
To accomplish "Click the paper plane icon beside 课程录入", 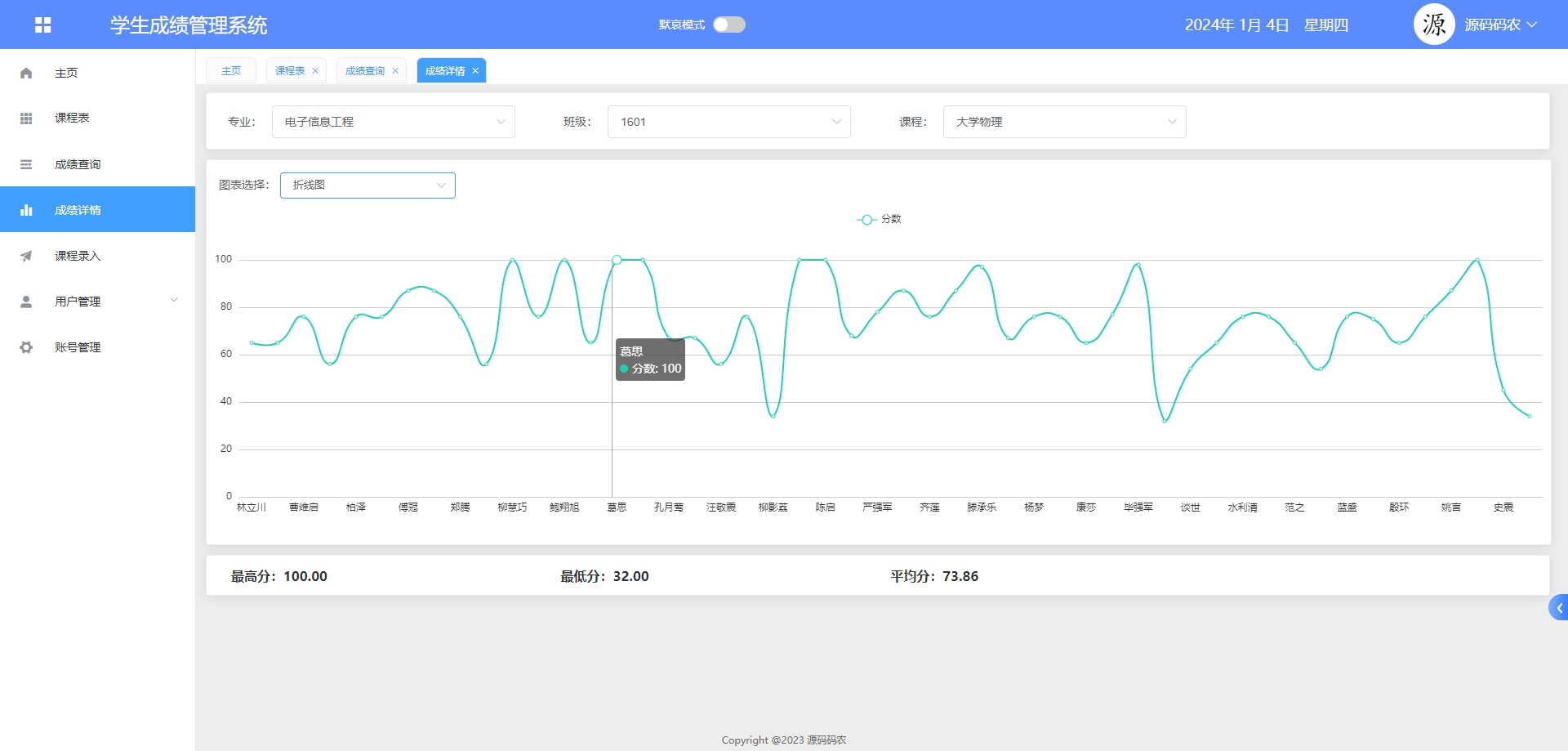I will [26, 256].
